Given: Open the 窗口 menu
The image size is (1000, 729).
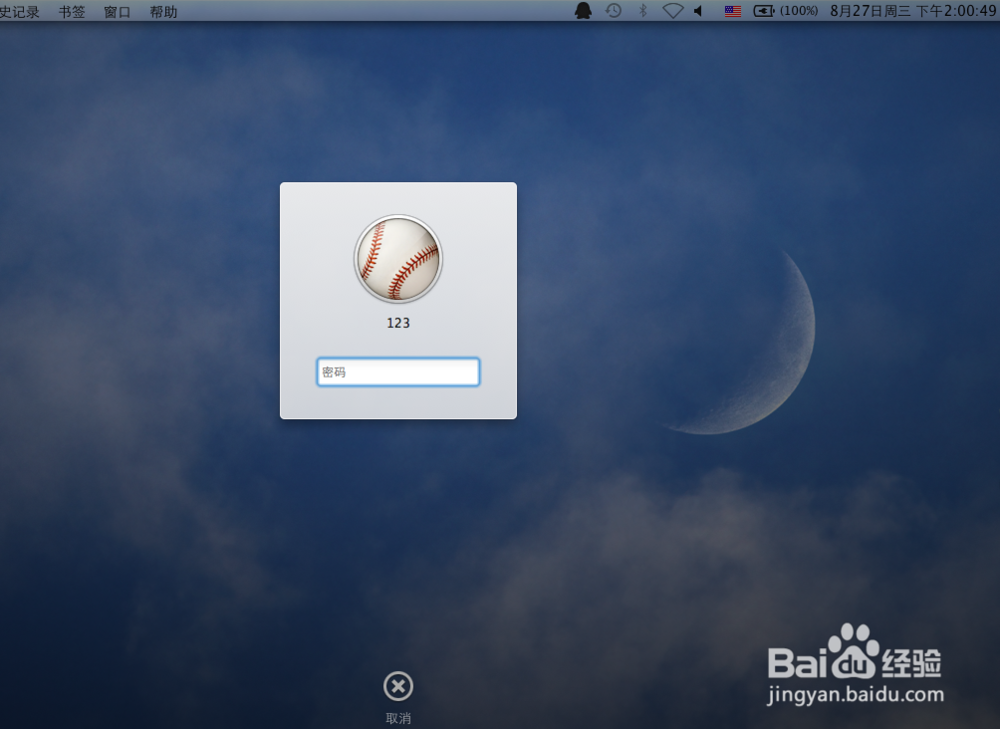Looking at the screenshot, I should click(117, 11).
